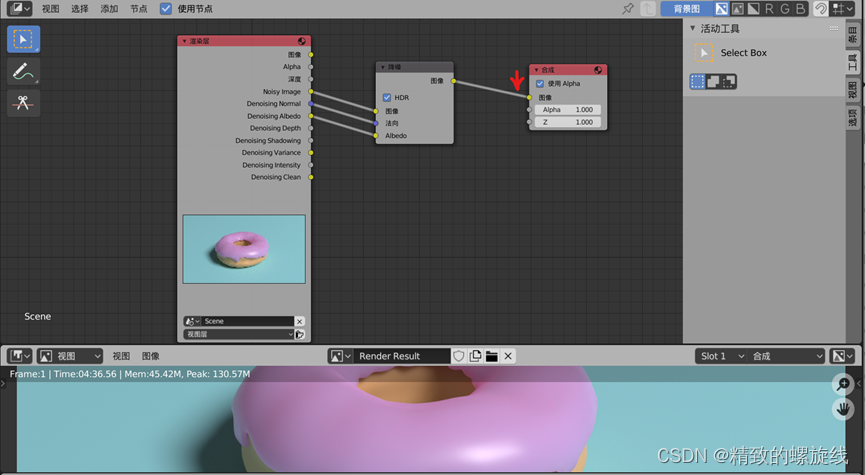Select the Links Cut scissors tool
The image size is (865, 475).
[23, 103]
